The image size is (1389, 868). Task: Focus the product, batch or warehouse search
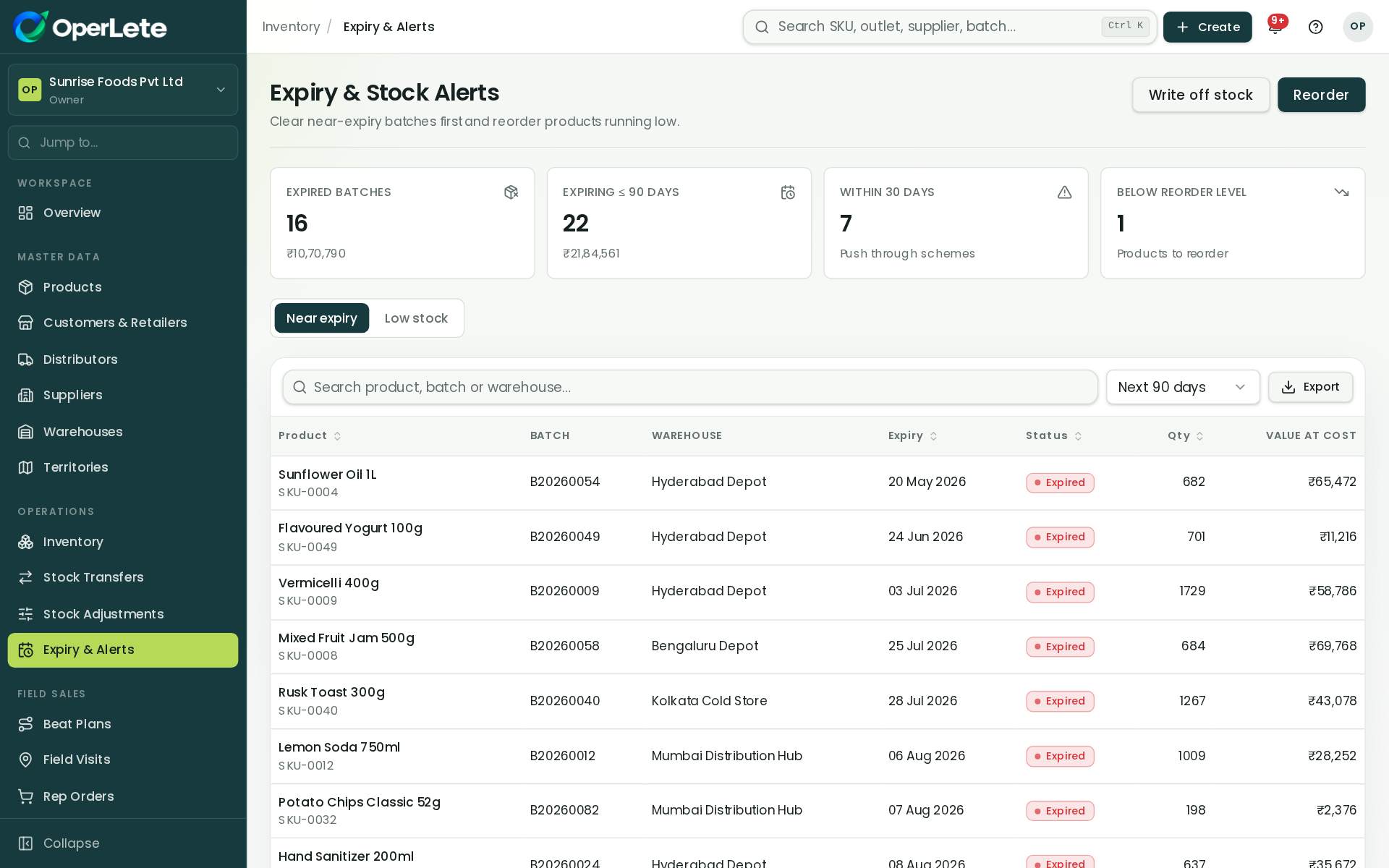[690, 387]
